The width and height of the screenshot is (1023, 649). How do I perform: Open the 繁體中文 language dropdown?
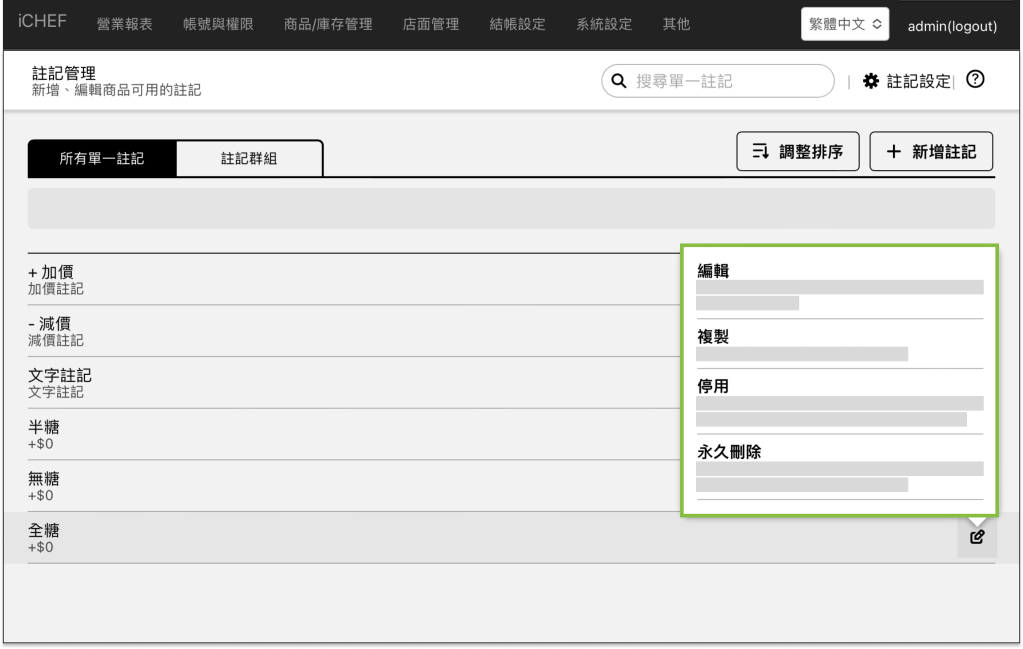(845, 24)
